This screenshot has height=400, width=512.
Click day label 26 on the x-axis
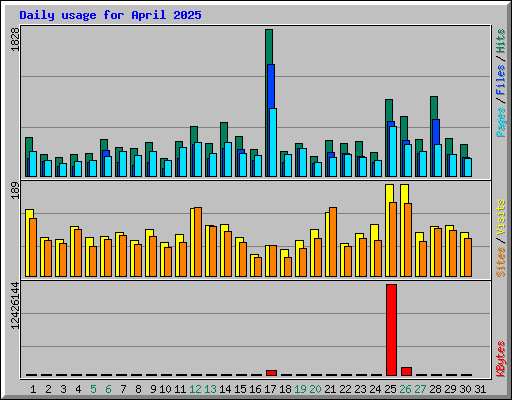click(x=405, y=389)
